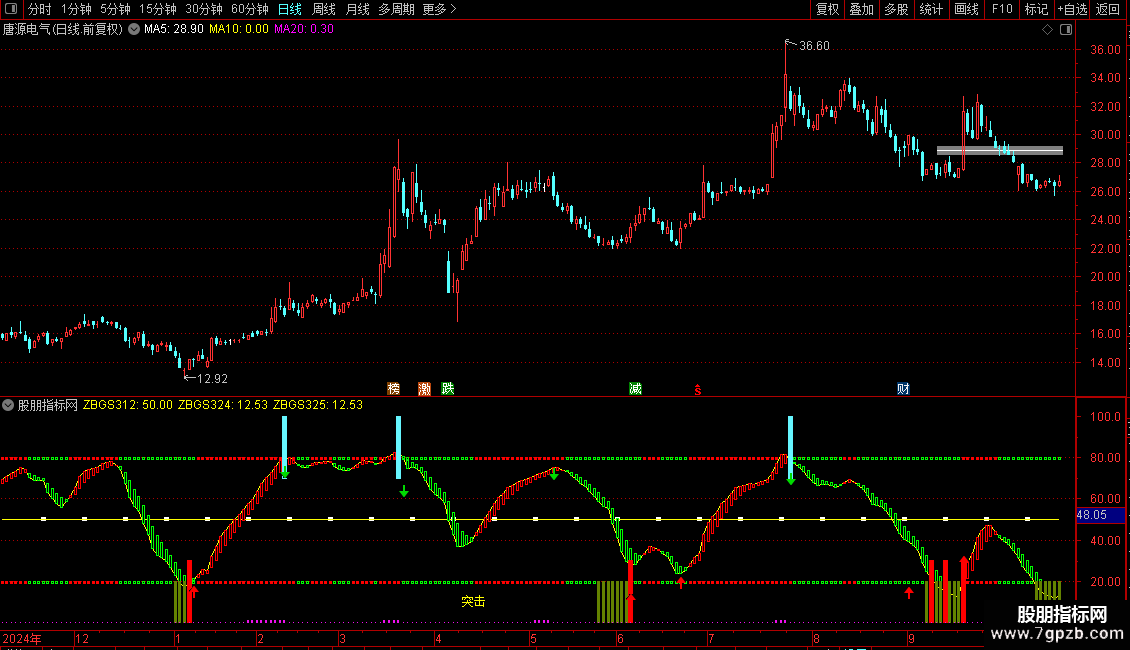Viewport: 1130px width, 650px height.
Task: Expand the main chart indicator dropdown arrow
Action: click(134, 29)
